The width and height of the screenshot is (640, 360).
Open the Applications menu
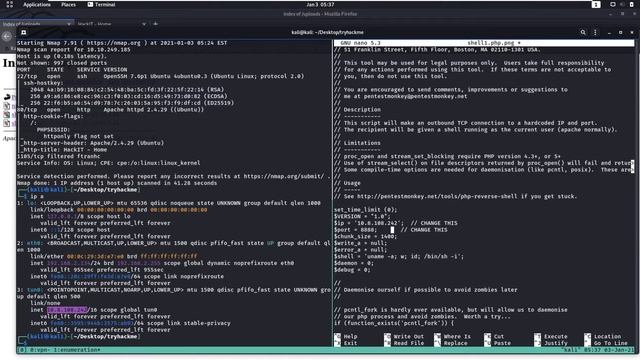point(37,4)
